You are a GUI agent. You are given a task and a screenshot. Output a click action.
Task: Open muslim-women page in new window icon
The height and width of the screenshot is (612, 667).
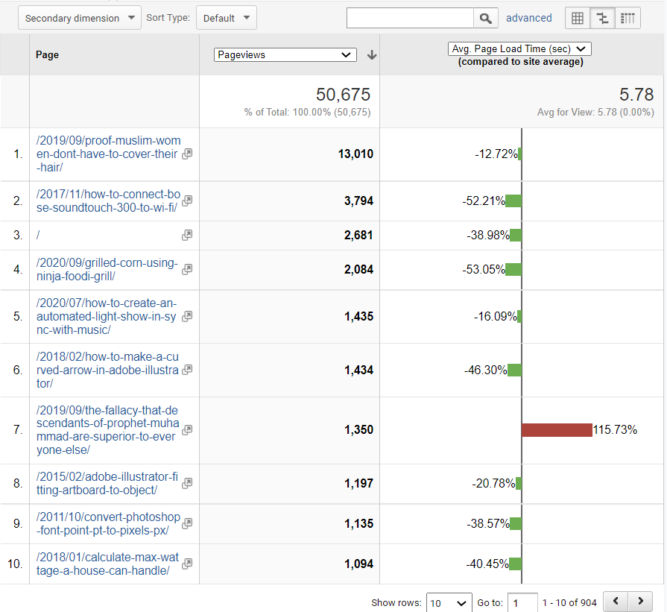tap(187, 154)
